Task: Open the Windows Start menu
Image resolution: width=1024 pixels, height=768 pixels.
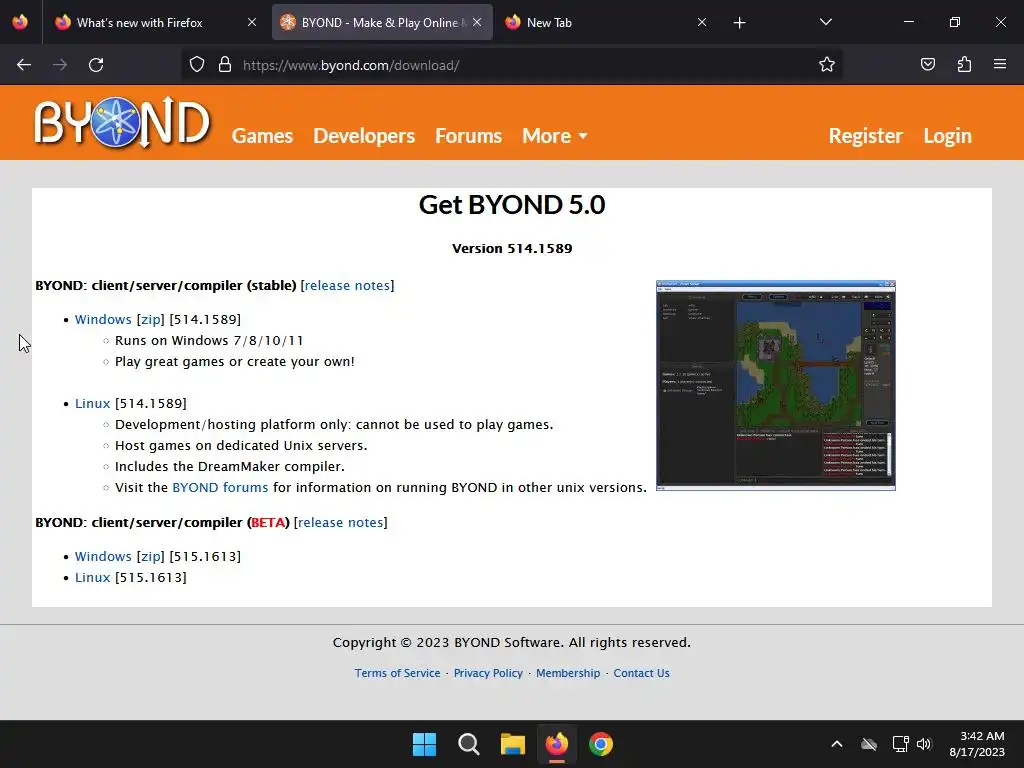Action: click(424, 744)
